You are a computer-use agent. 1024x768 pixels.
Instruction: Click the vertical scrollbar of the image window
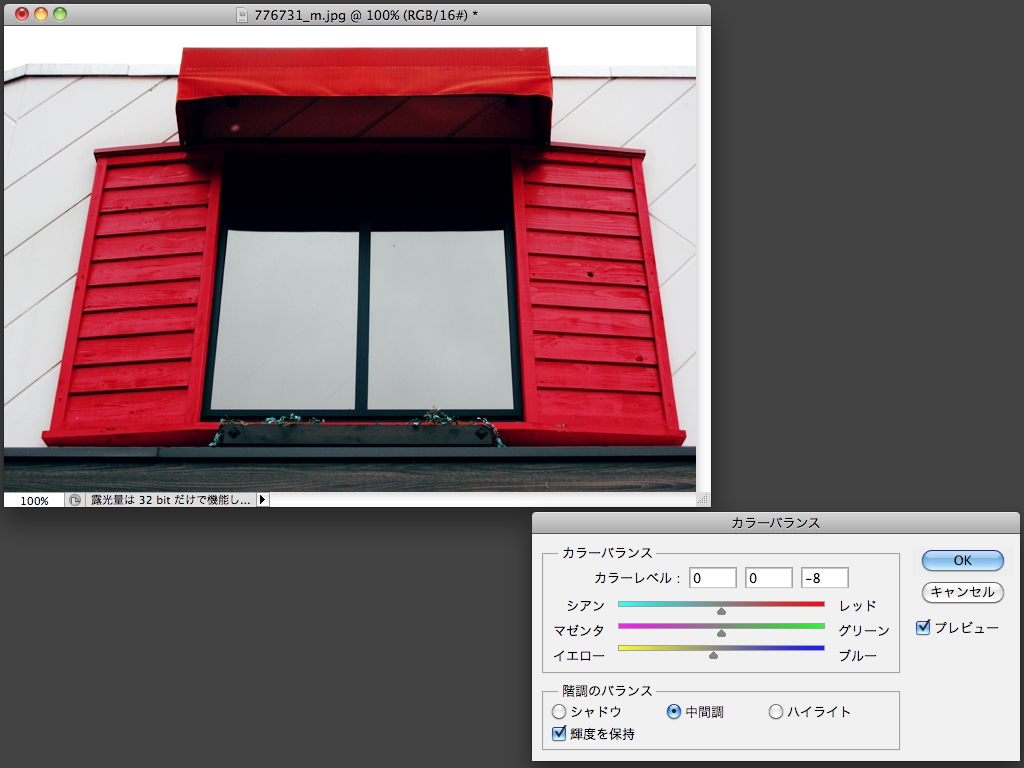pos(703,259)
